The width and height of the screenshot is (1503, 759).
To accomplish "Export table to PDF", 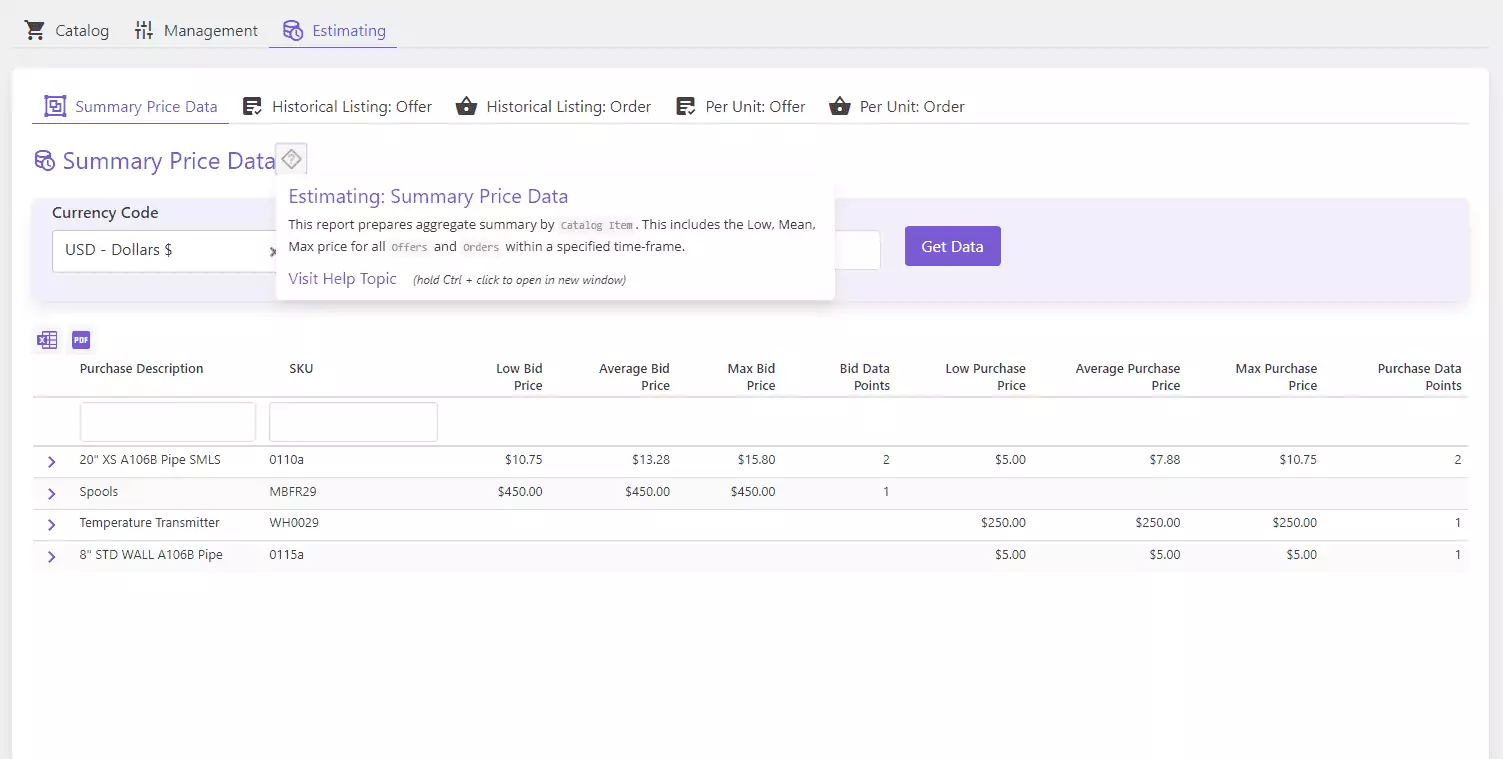I will pos(81,340).
